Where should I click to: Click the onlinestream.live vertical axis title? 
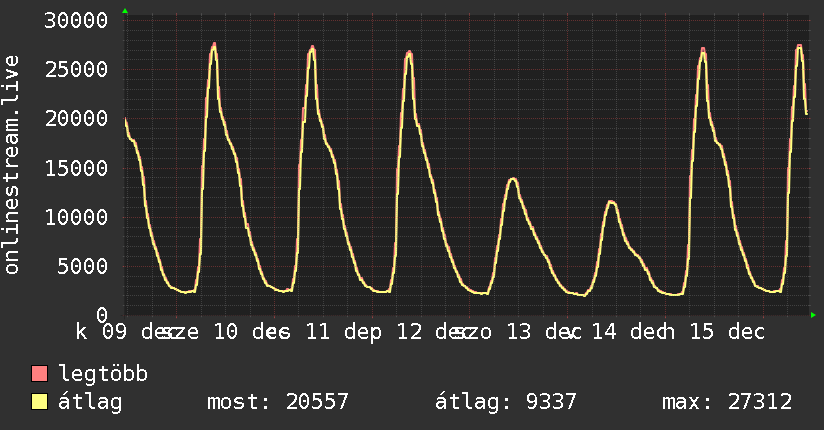[x=11, y=165]
